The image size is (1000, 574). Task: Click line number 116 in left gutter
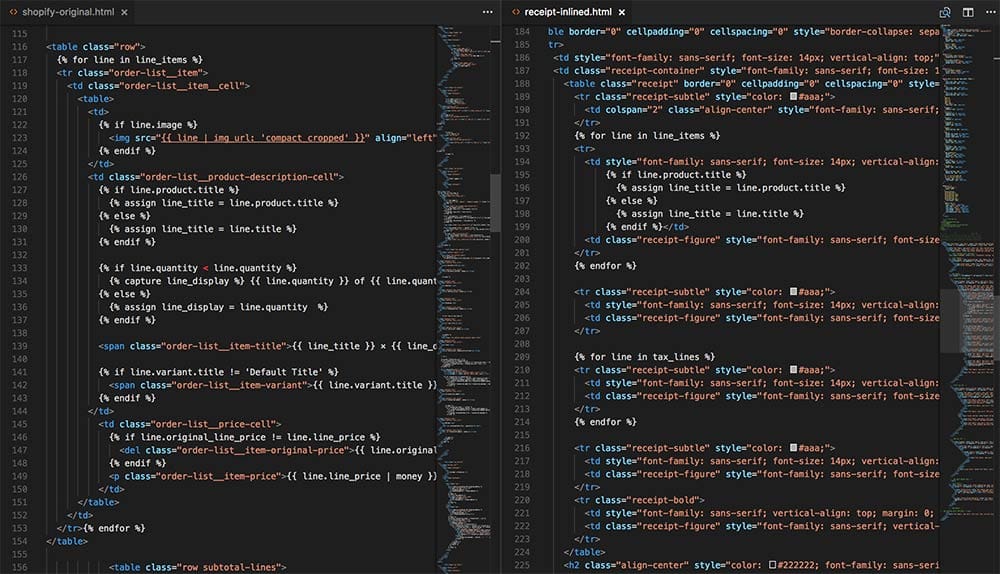[20, 47]
